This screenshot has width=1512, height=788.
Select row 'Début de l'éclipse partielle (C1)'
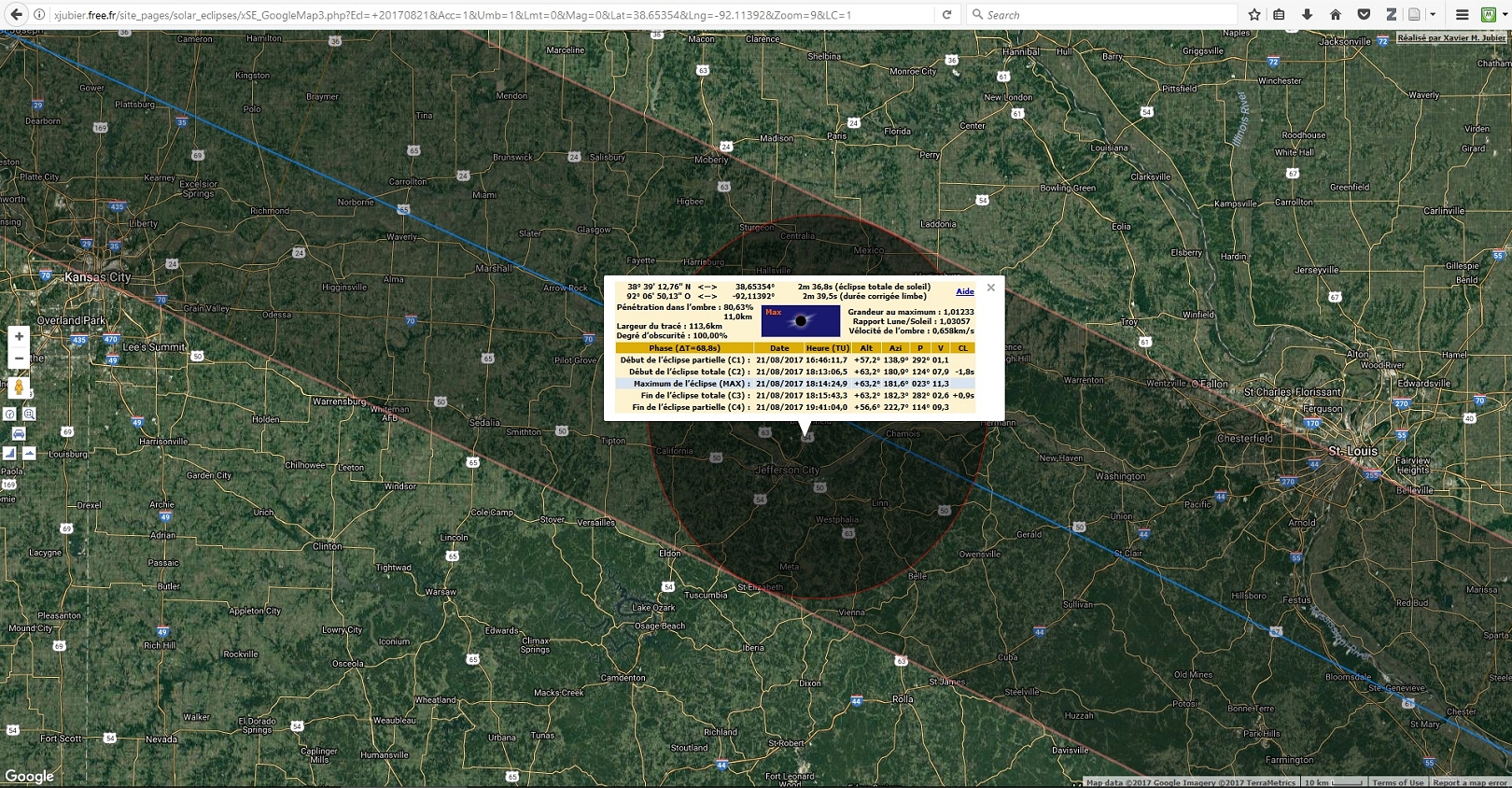[x=795, y=359]
